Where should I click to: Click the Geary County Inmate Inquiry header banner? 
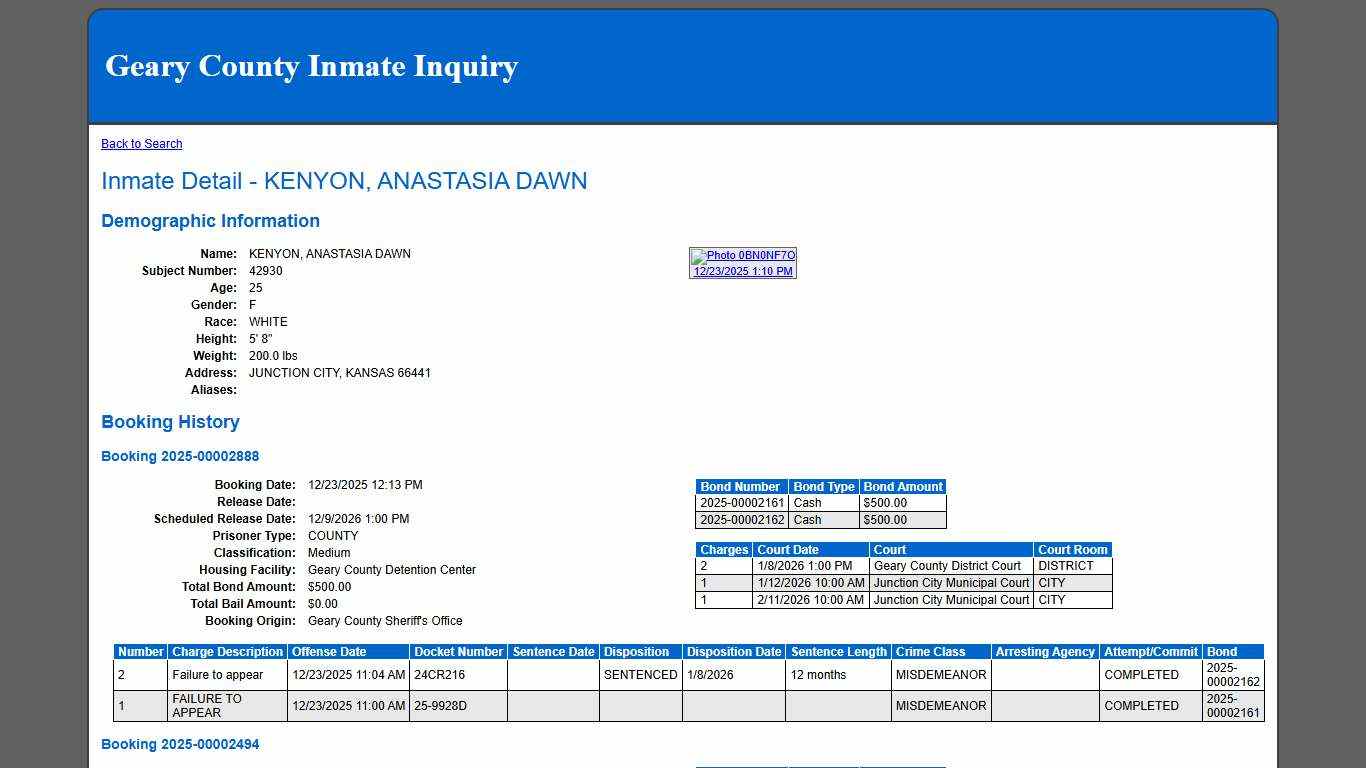point(312,66)
